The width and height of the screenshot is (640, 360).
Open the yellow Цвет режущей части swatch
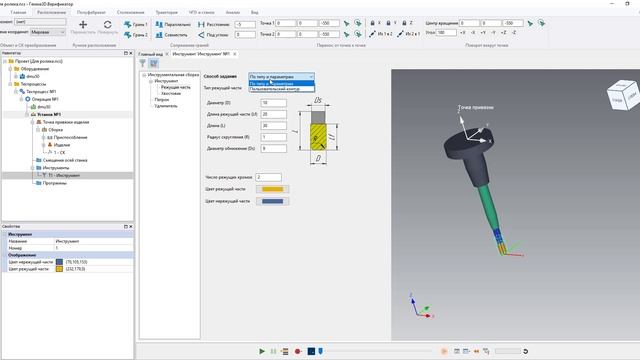click(272, 189)
